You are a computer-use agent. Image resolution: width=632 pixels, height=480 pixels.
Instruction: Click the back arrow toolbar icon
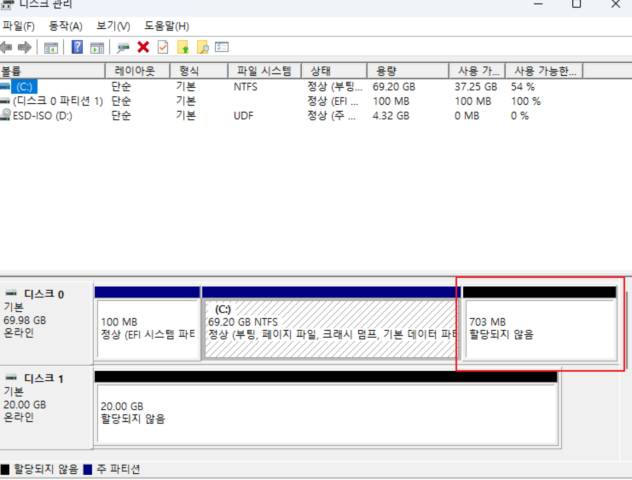point(7,47)
